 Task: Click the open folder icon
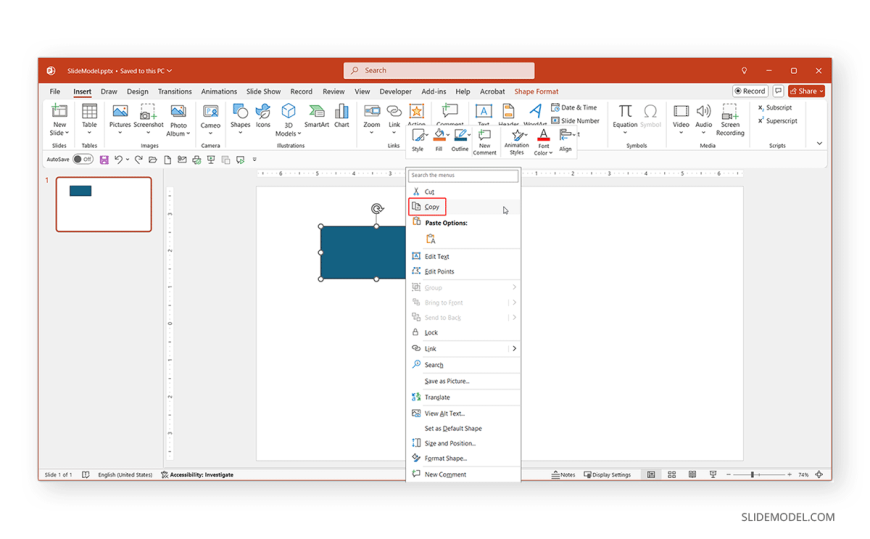pyautogui.click(x=153, y=160)
